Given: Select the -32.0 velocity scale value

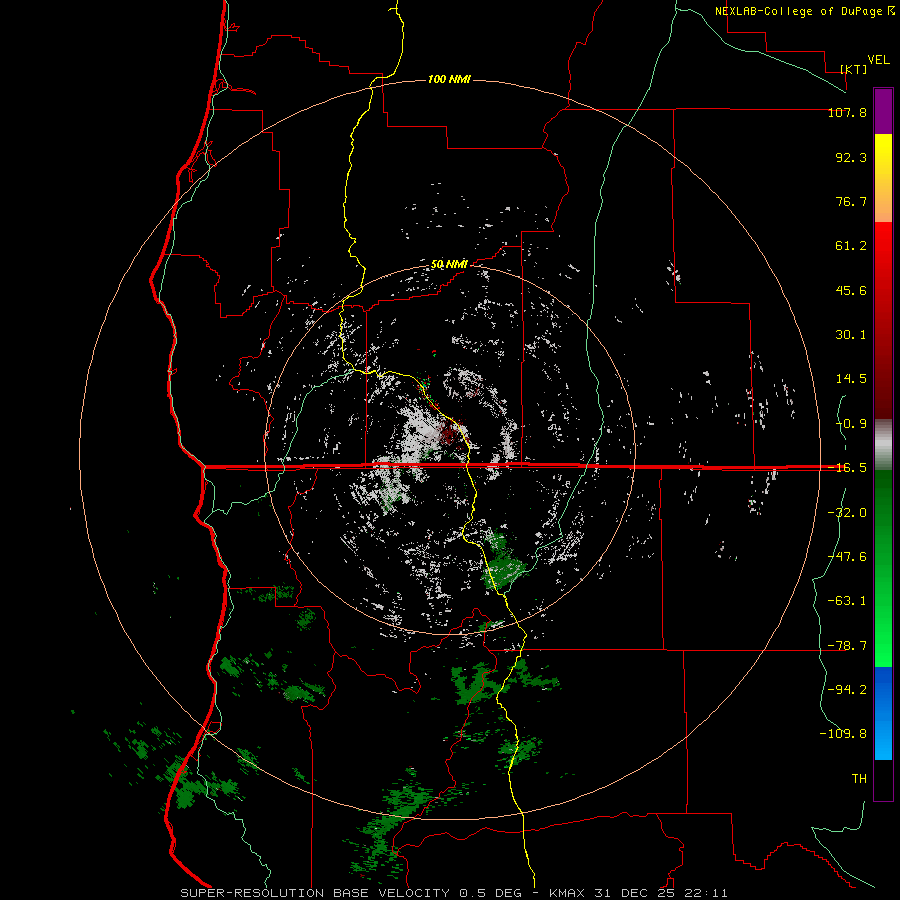Looking at the screenshot, I should tap(847, 513).
